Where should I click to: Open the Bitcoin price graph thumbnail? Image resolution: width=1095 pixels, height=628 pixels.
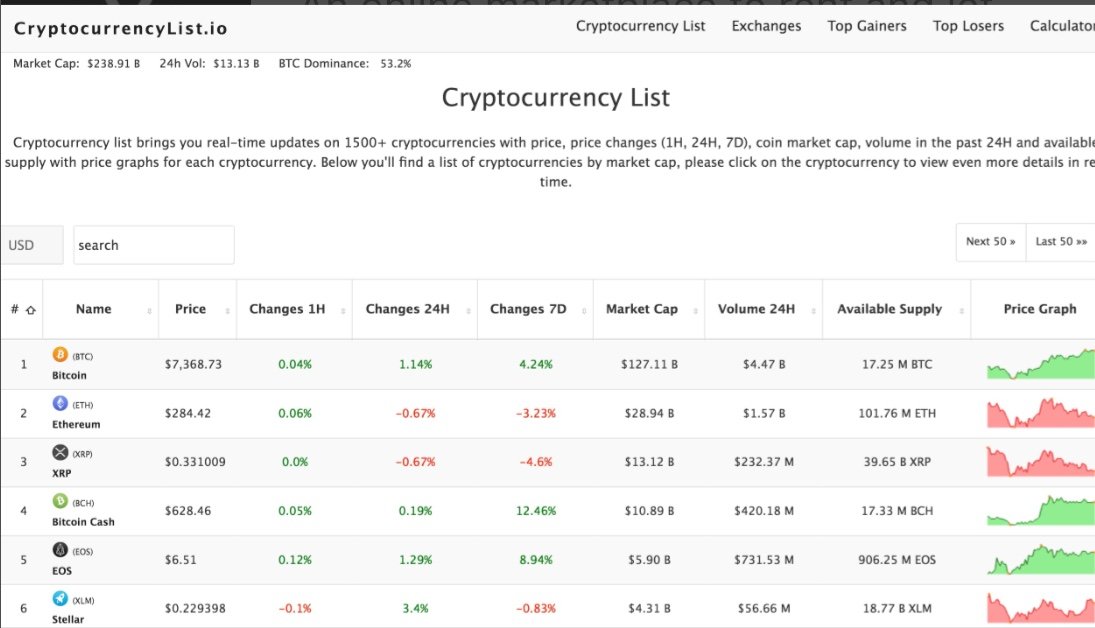[x=1040, y=364]
